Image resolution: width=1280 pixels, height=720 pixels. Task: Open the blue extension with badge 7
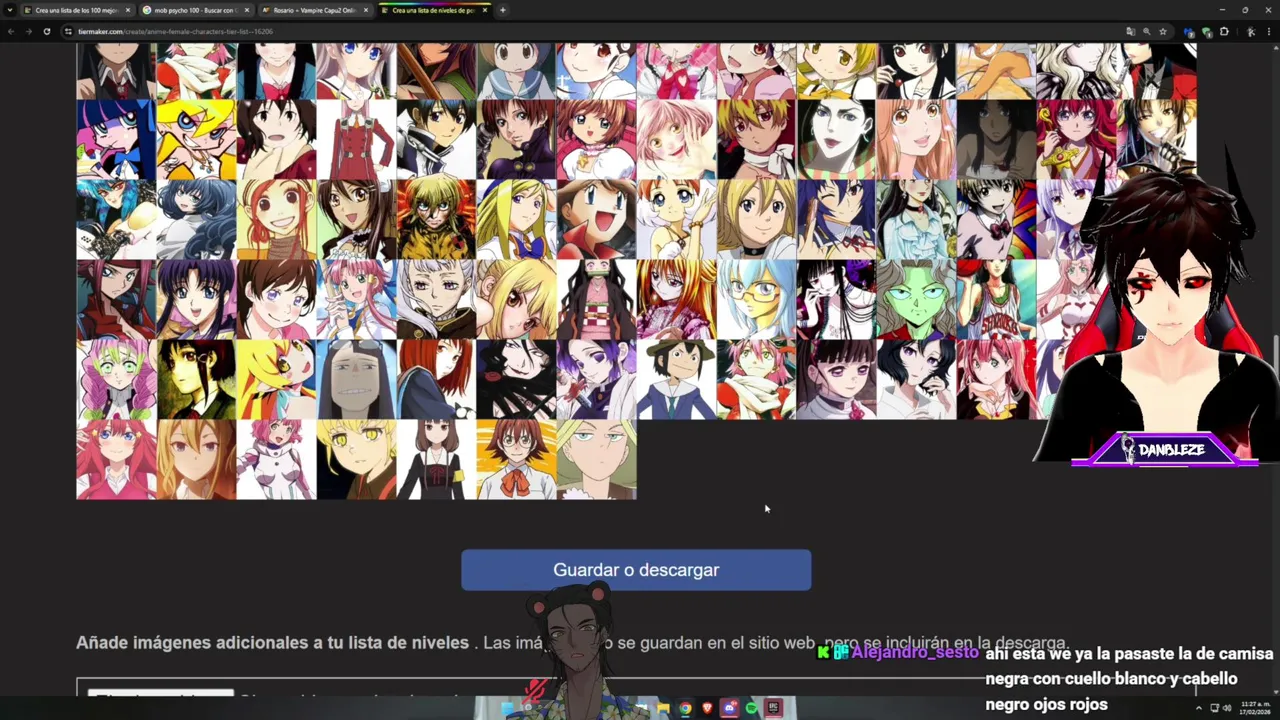1189,31
